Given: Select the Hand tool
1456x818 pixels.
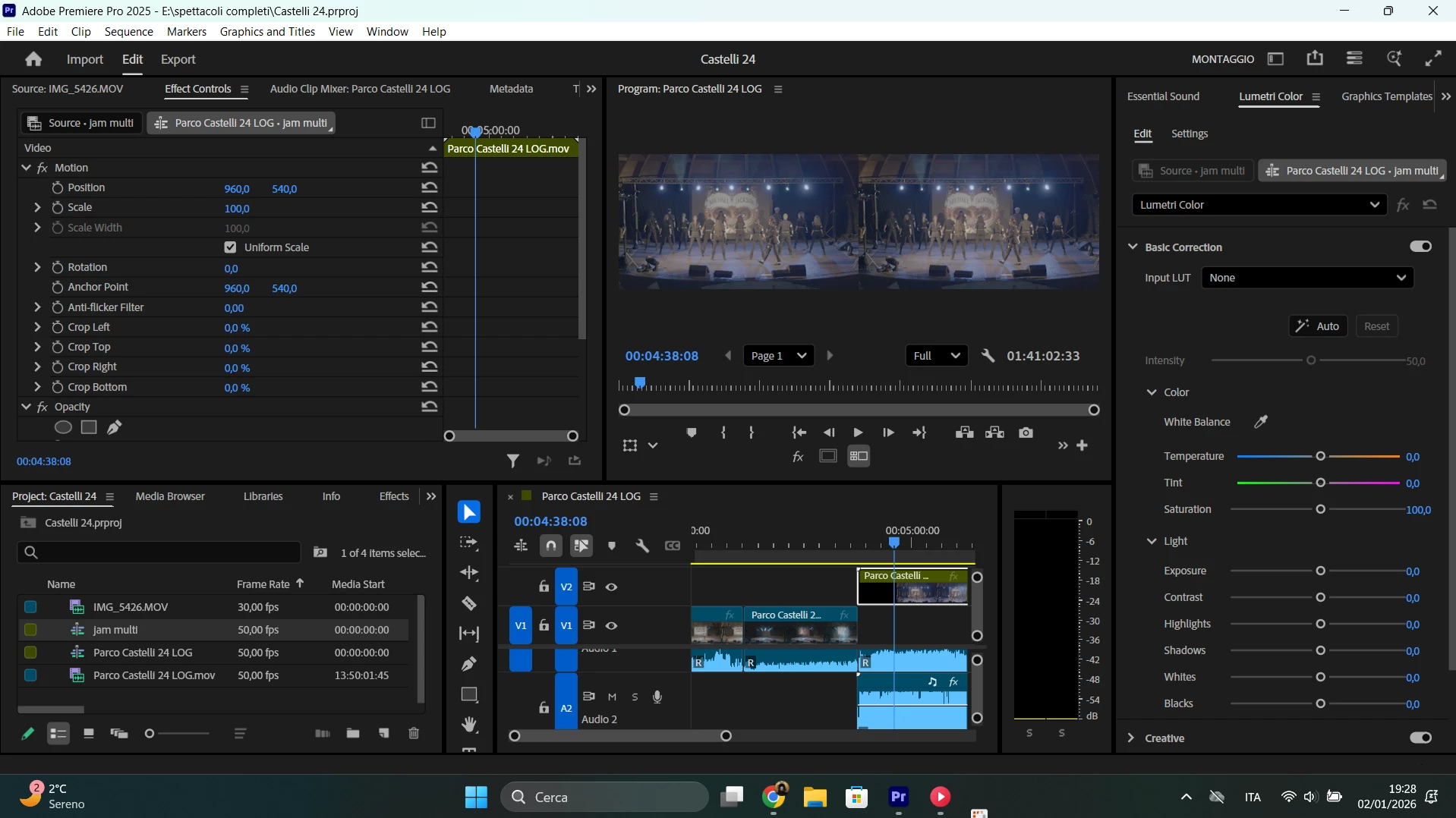Looking at the screenshot, I should pos(469,725).
